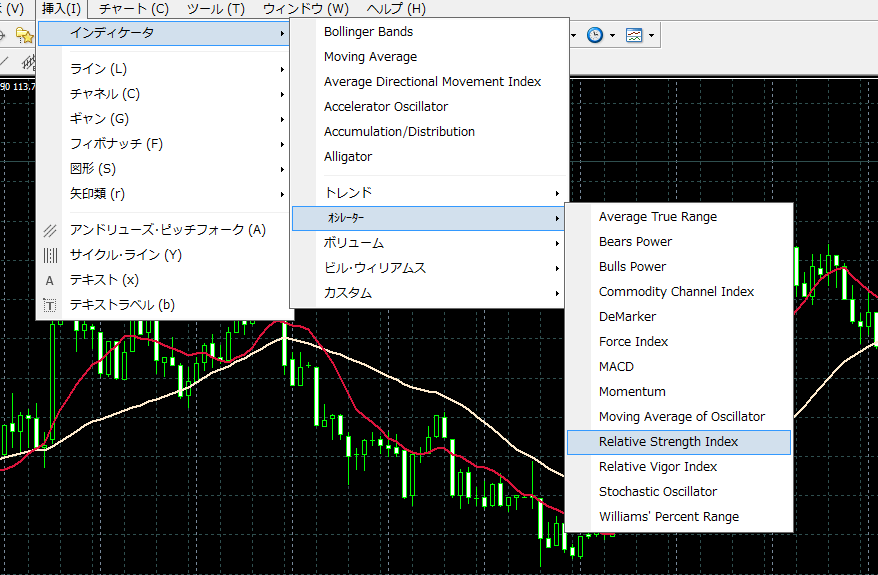This screenshot has height=575, width=878.
Task: Click the cycle lines icon
Action: pos(50,255)
